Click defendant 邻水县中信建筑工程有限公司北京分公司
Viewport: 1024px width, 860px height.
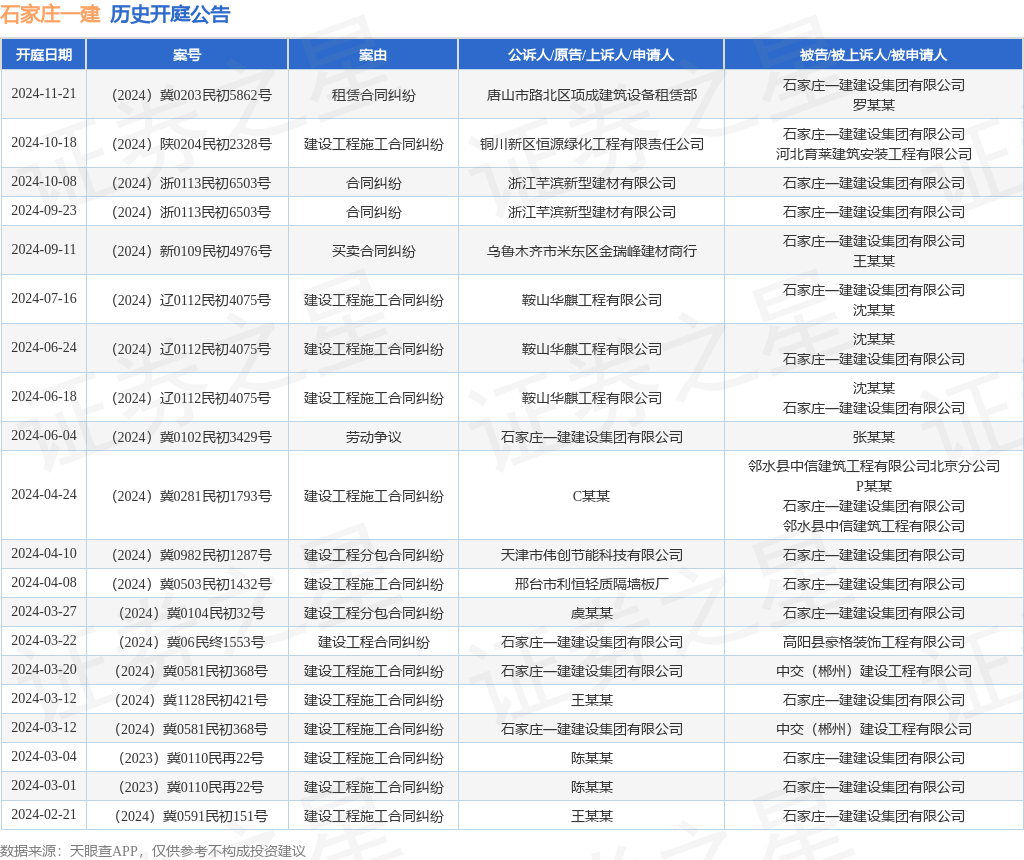(873, 466)
